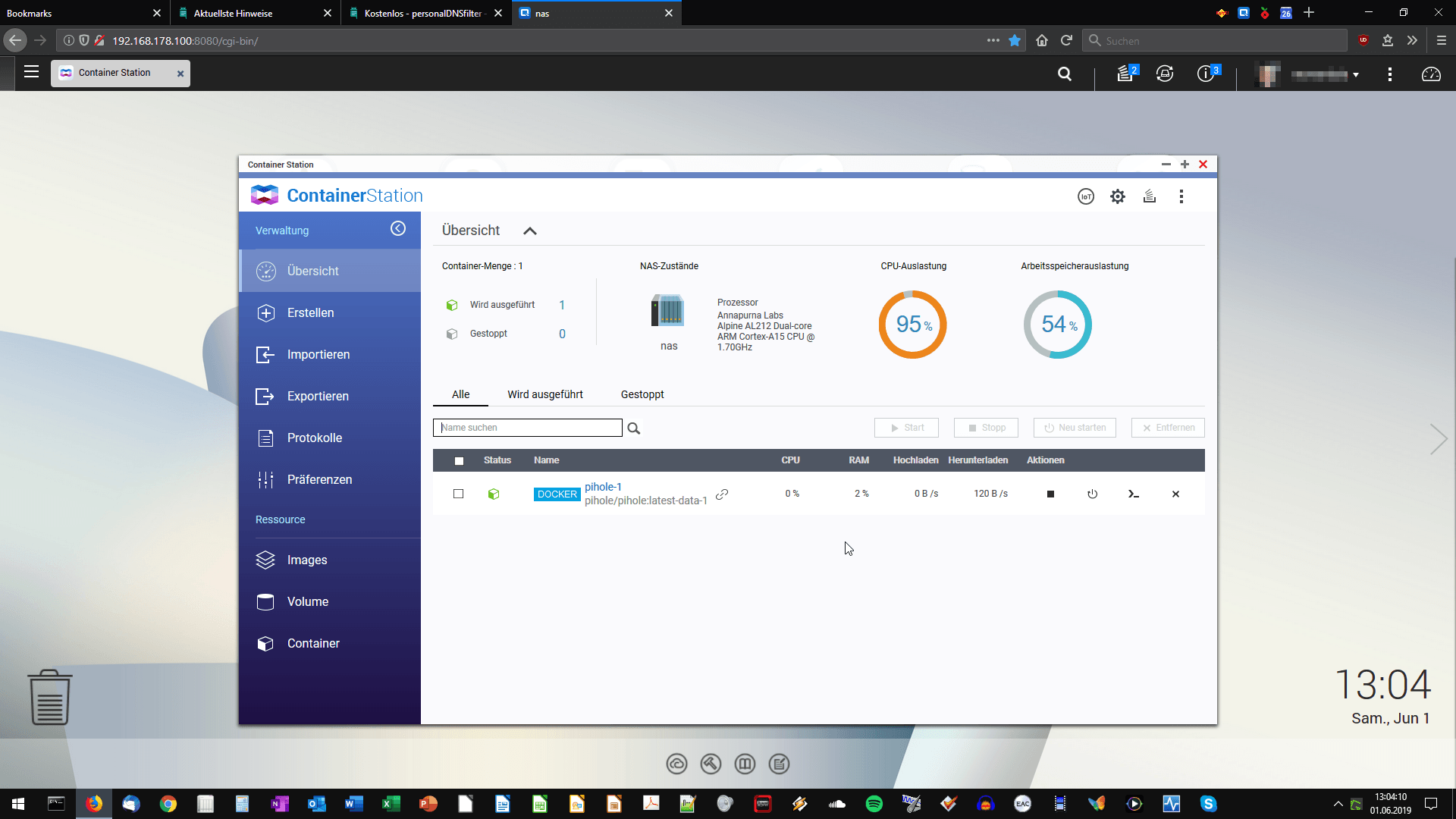Viewport: 1456px width, 819px height.
Task: Open Präferenzen in the sidebar
Action: pos(330,479)
